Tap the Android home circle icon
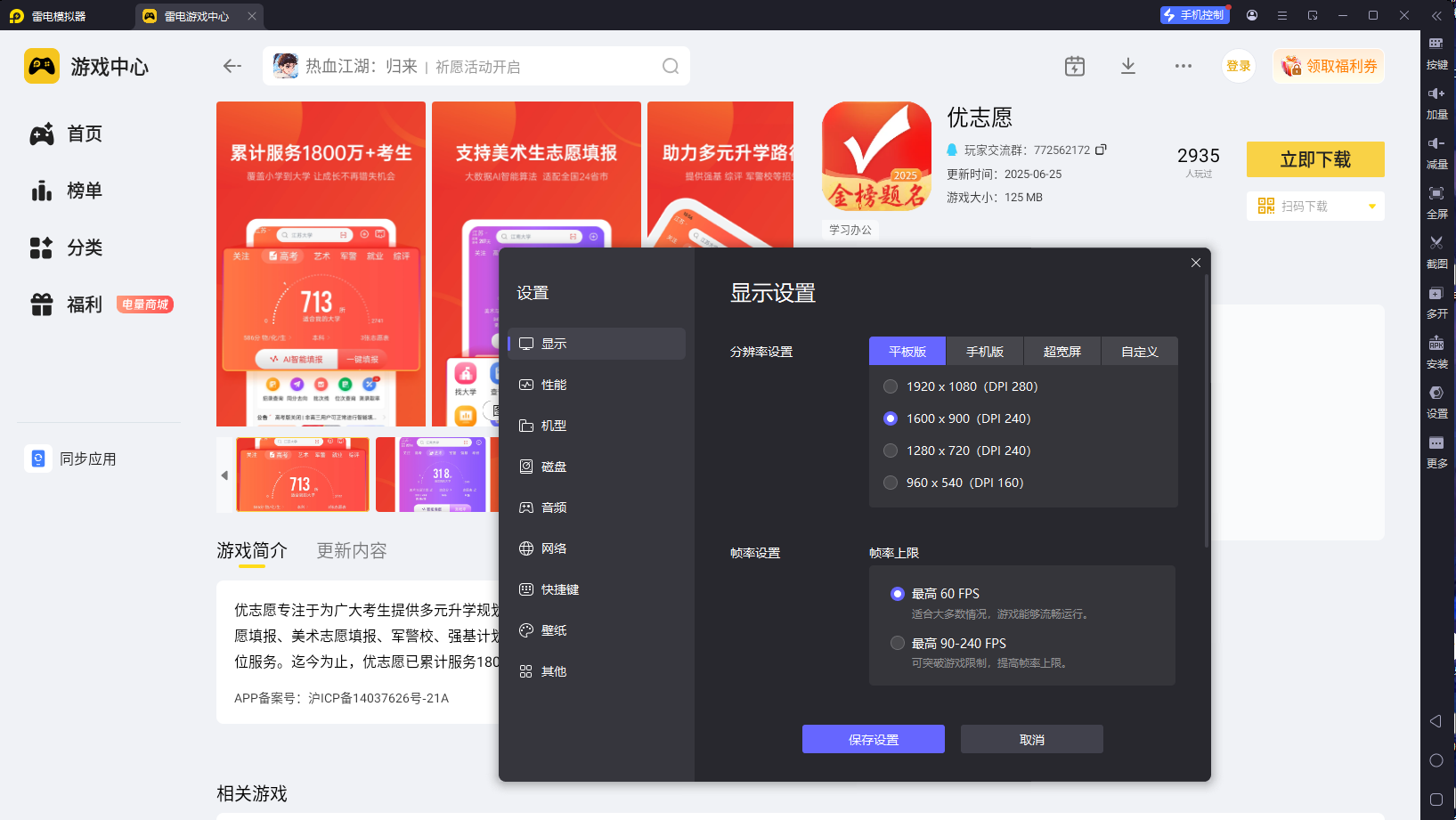This screenshot has height=820, width=1456. [x=1436, y=760]
